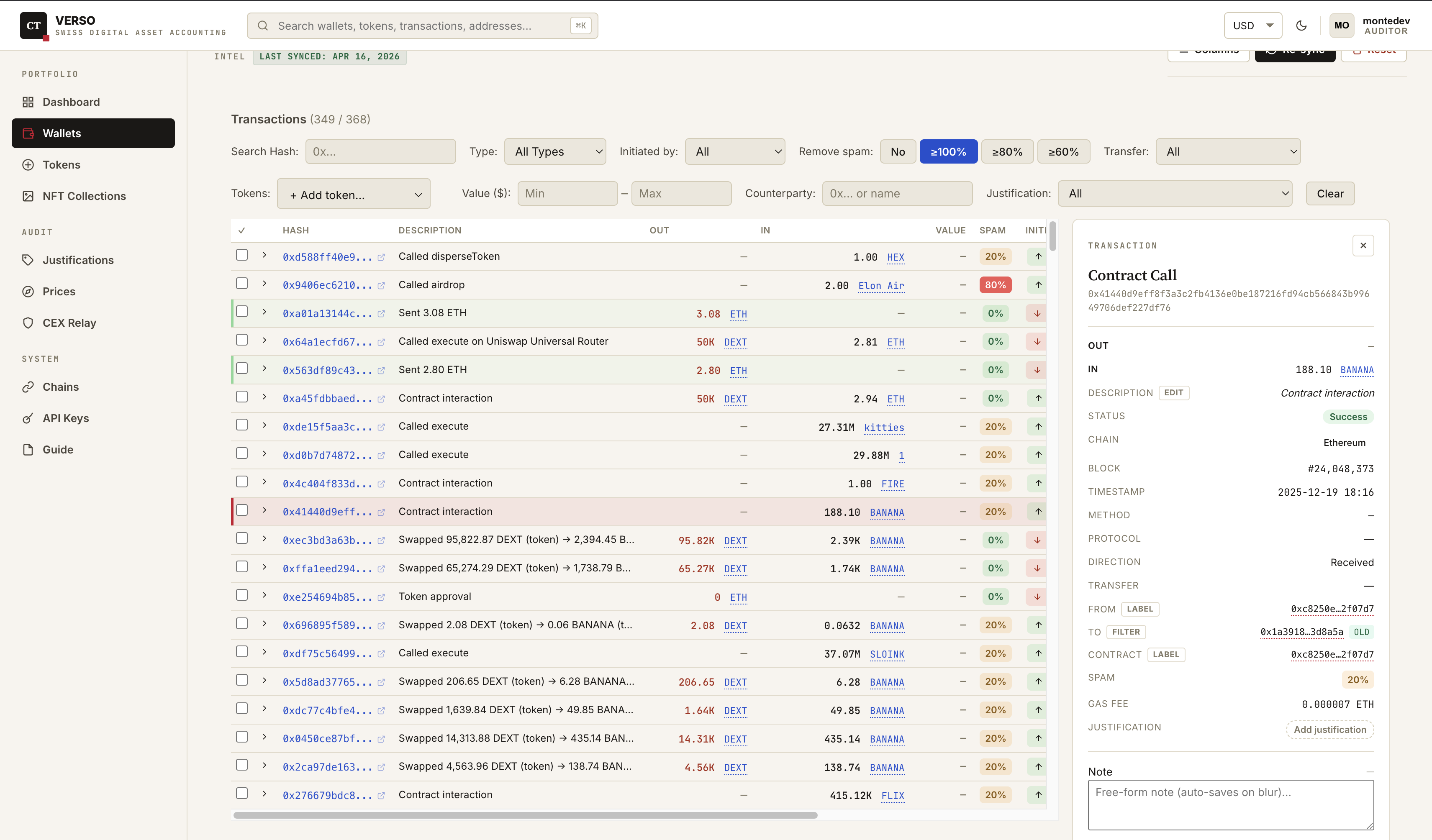Open external link for hash 0x41440d9eff

(x=381, y=512)
